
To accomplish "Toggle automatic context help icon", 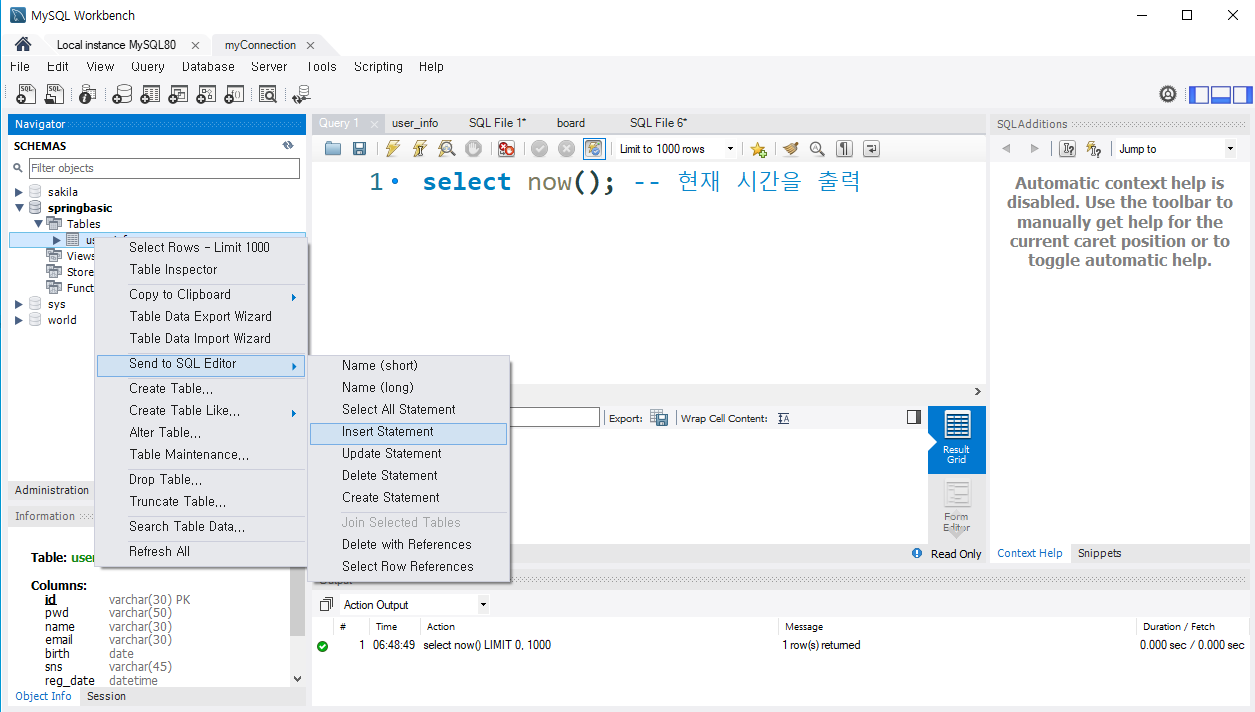I will click(1093, 148).
